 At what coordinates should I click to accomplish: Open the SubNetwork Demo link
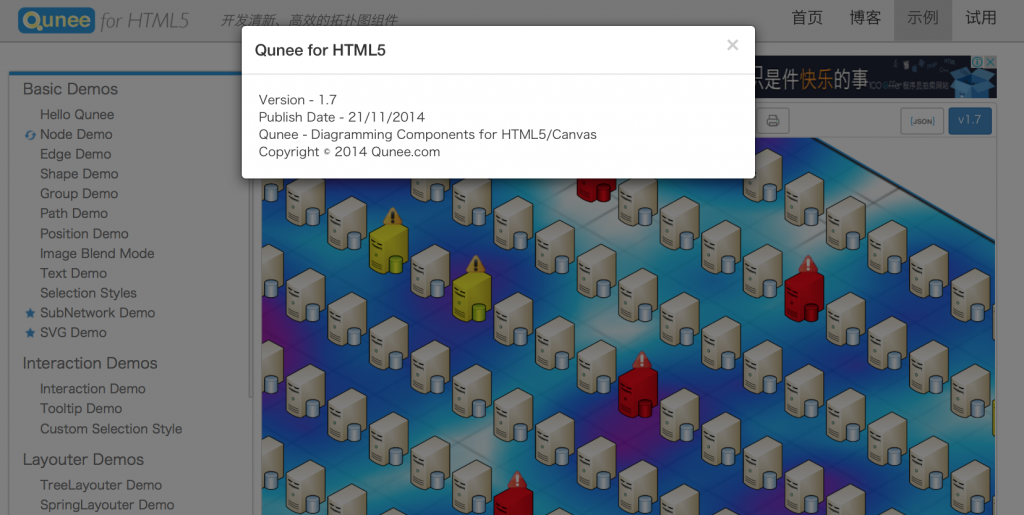[97, 313]
